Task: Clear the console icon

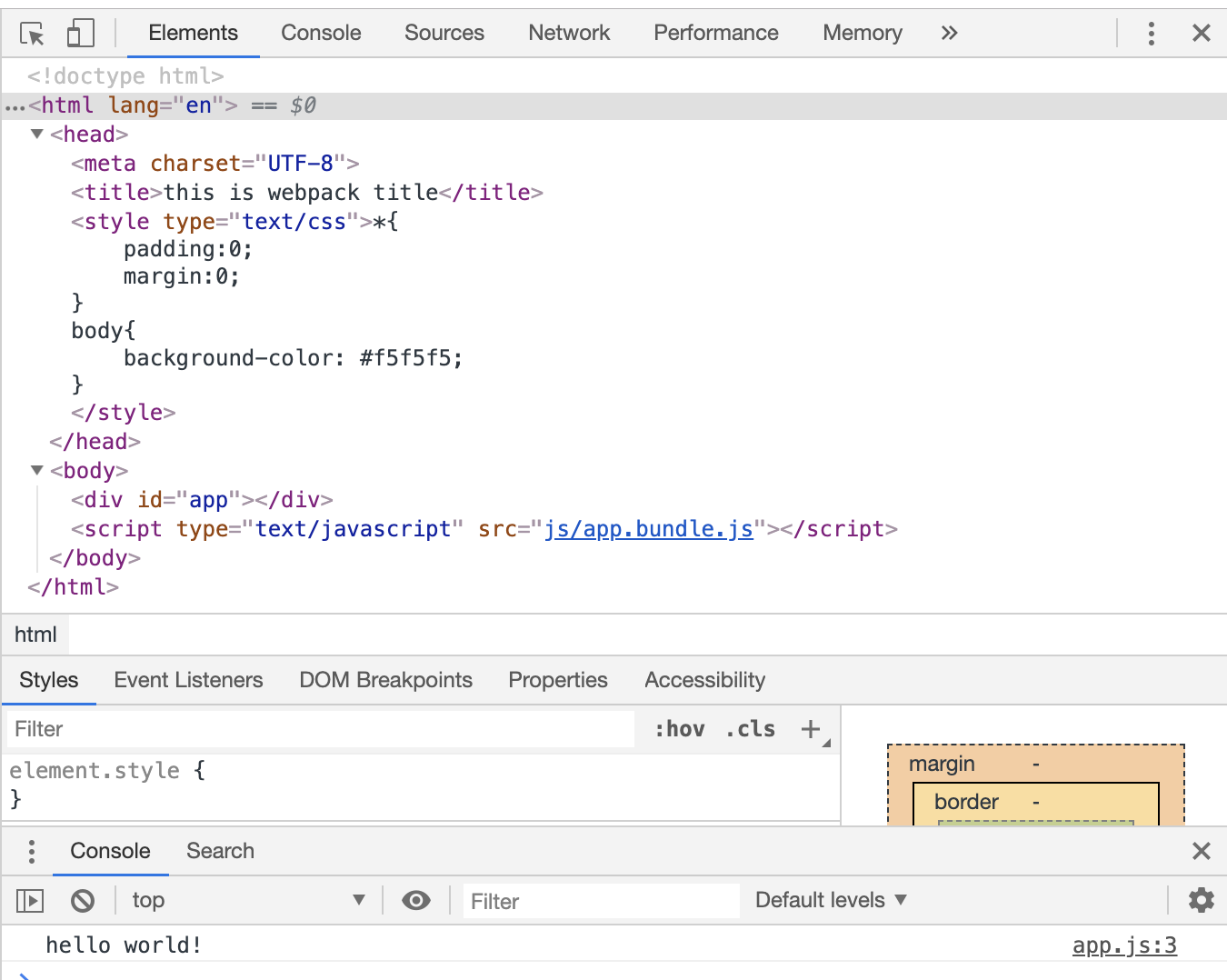Action: [x=83, y=901]
